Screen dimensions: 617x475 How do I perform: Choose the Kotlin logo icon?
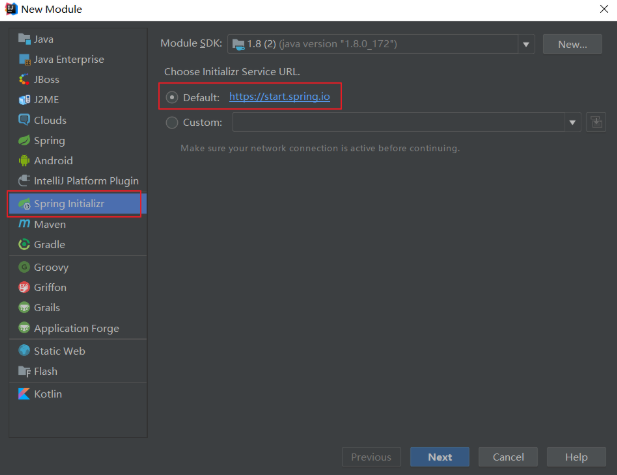point(24,394)
